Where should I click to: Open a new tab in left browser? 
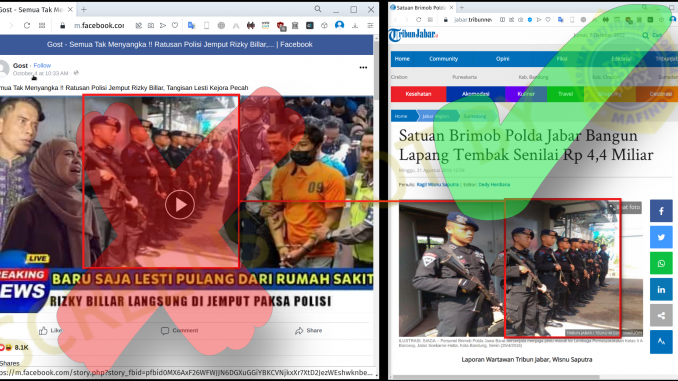(84, 9)
